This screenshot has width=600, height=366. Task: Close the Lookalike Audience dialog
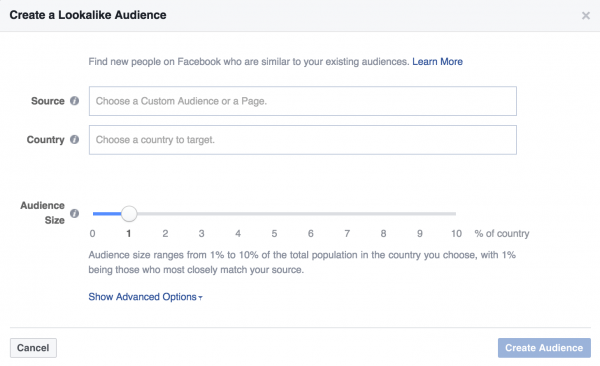585,15
